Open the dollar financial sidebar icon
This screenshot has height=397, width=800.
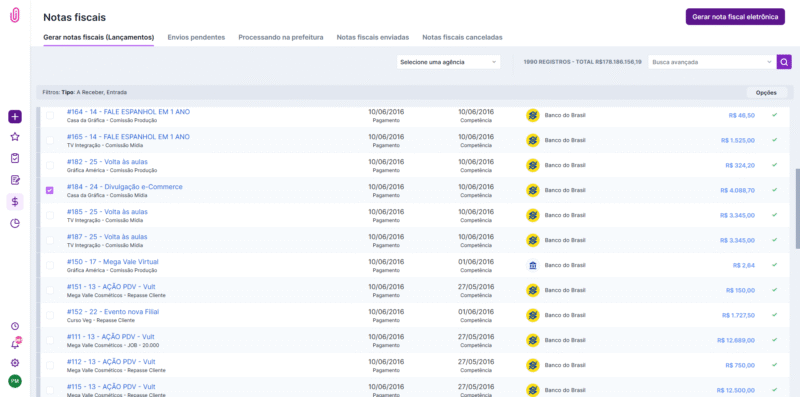(15, 202)
